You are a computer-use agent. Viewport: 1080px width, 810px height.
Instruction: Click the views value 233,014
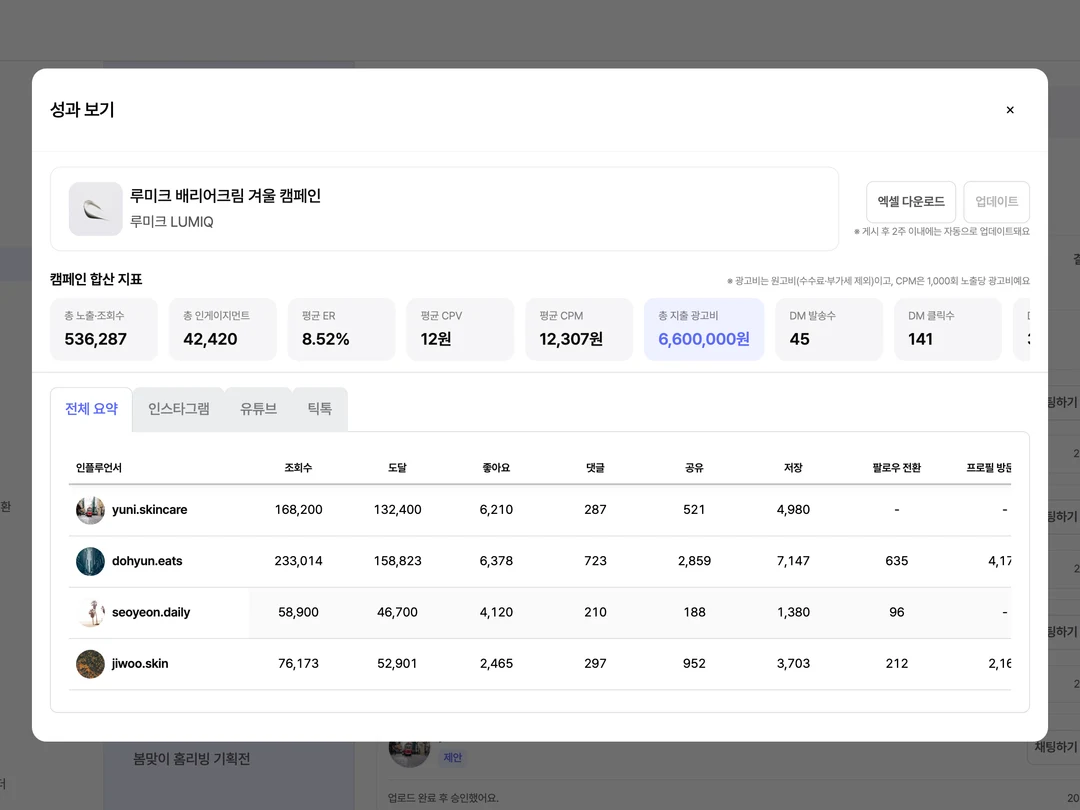pos(298,561)
